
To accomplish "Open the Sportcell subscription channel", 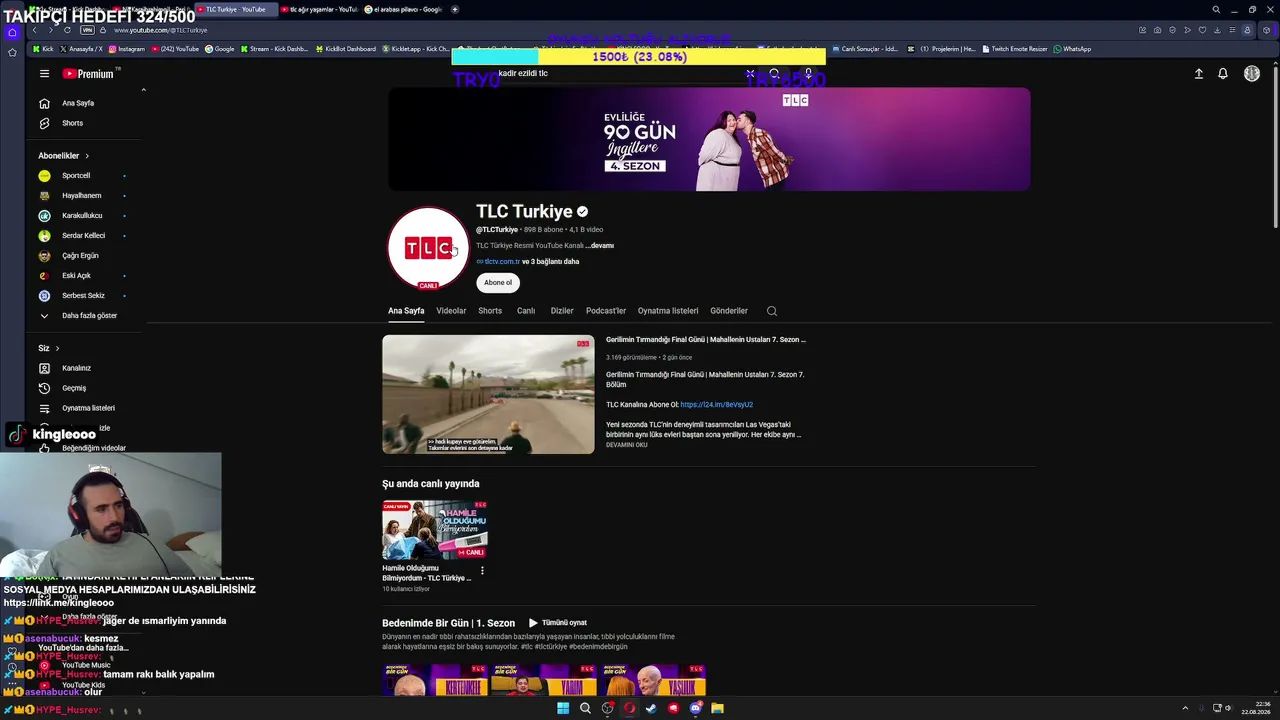I will coord(76,176).
